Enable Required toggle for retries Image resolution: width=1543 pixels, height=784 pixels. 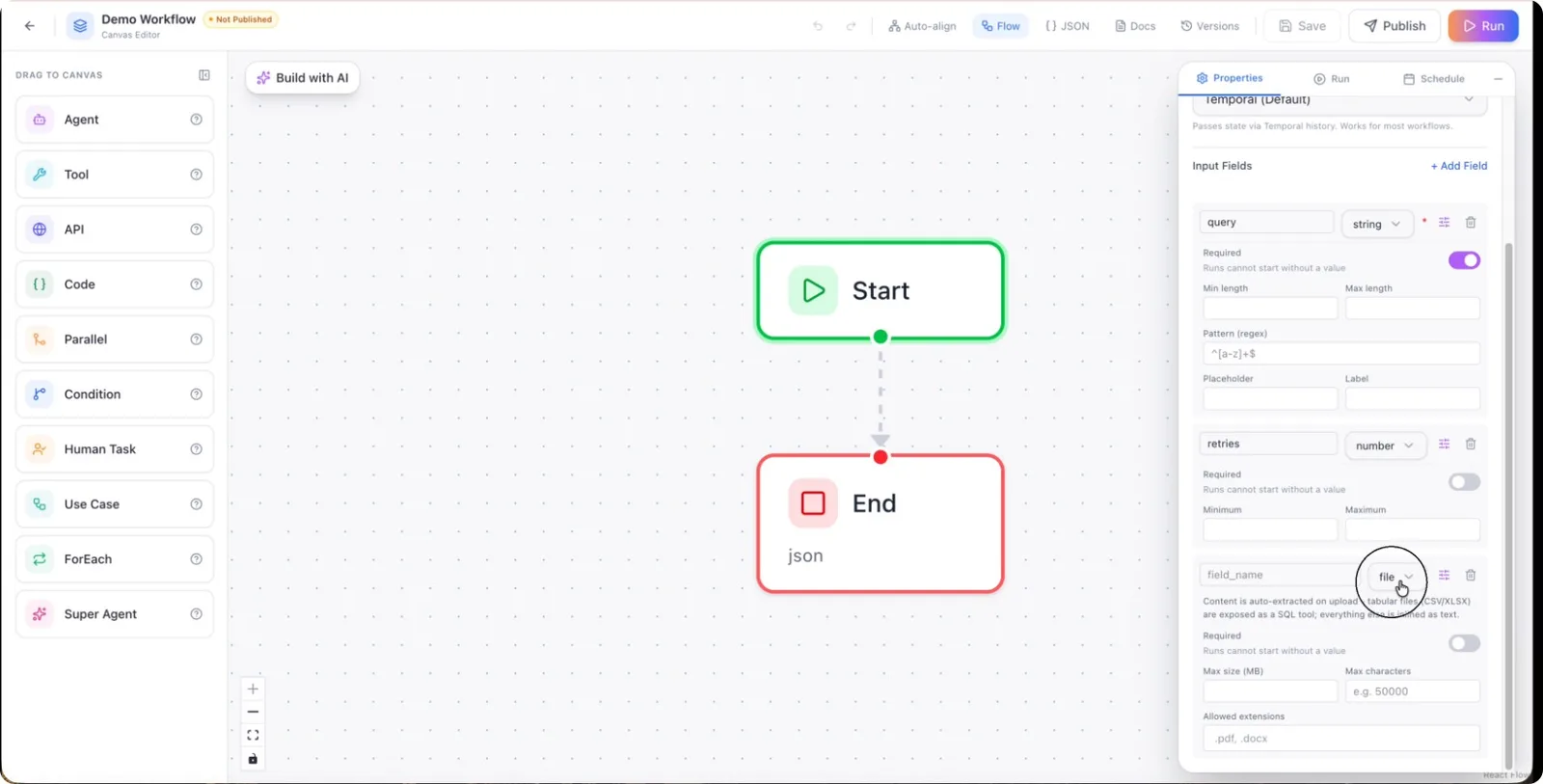[x=1464, y=482]
